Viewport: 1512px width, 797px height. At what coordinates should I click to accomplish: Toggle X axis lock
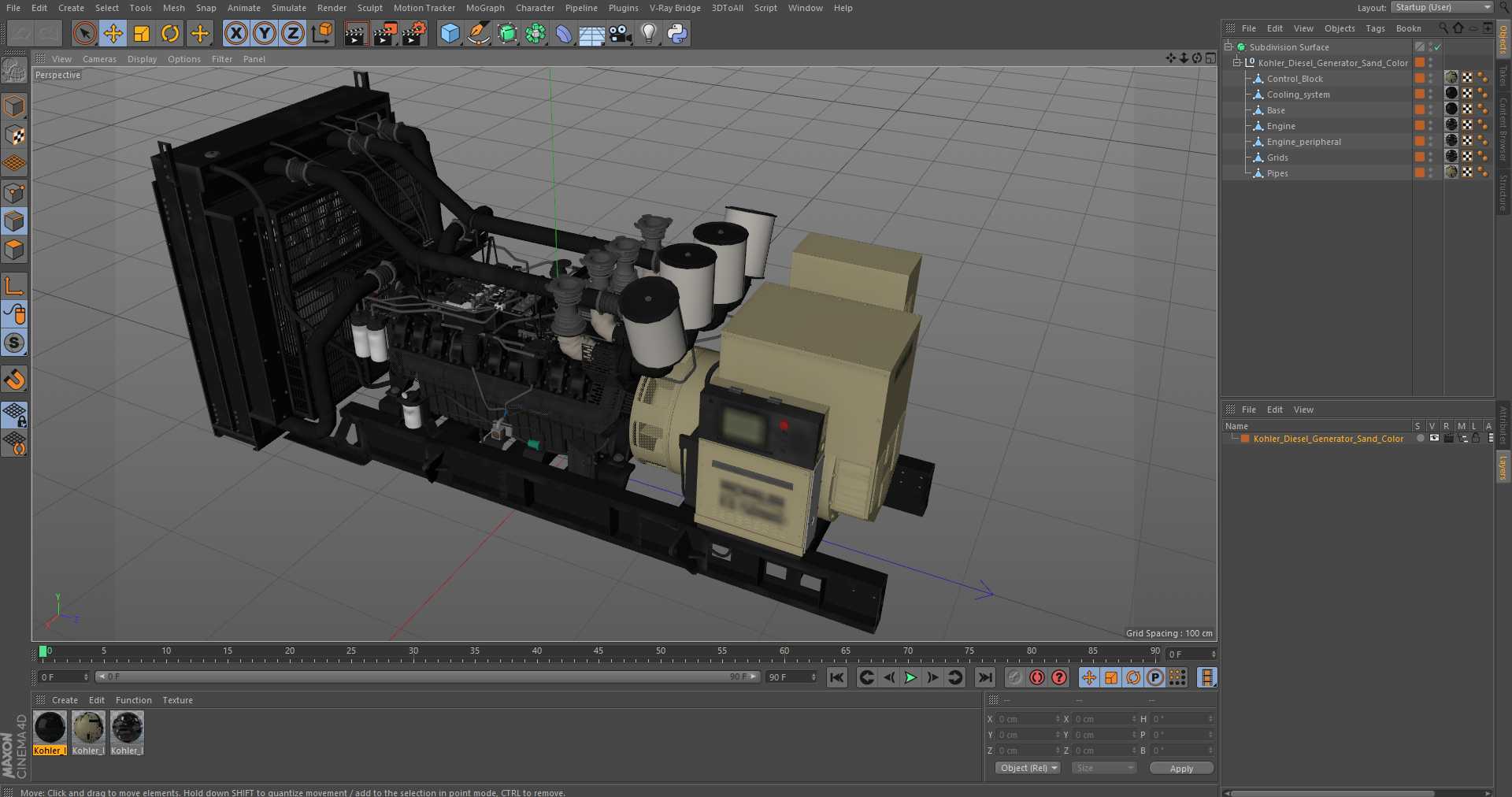point(236,33)
